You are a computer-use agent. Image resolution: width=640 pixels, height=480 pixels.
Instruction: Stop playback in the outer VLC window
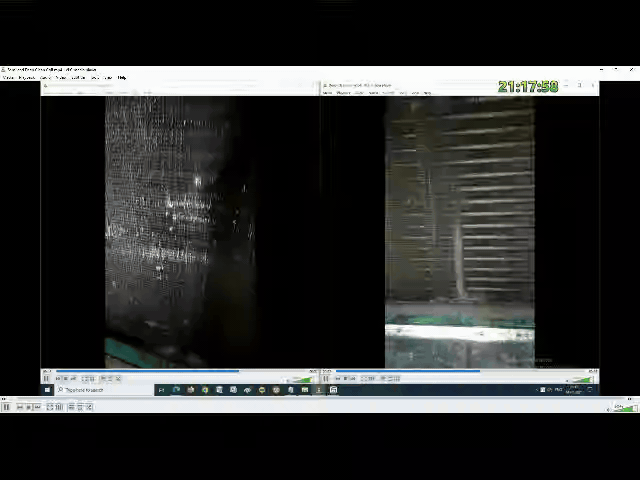(29, 407)
